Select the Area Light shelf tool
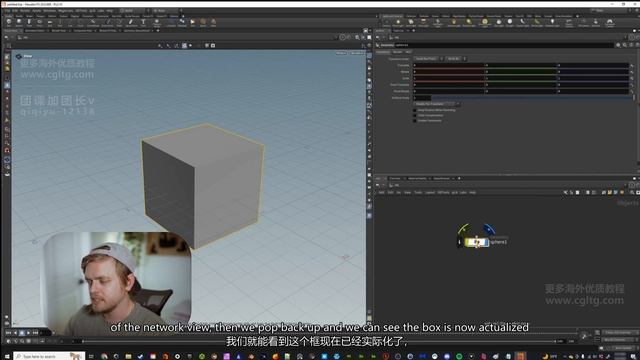This screenshot has height=360, width=640. (x=424, y=23)
